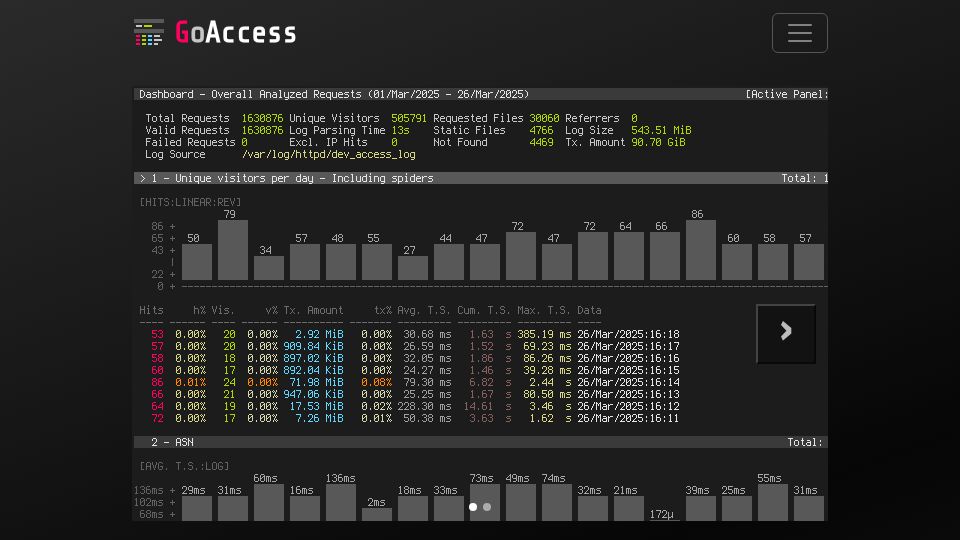Click the row dated 26/Mar/2025:16:11
The width and height of the screenshot is (960, 540).
point(415,418)
